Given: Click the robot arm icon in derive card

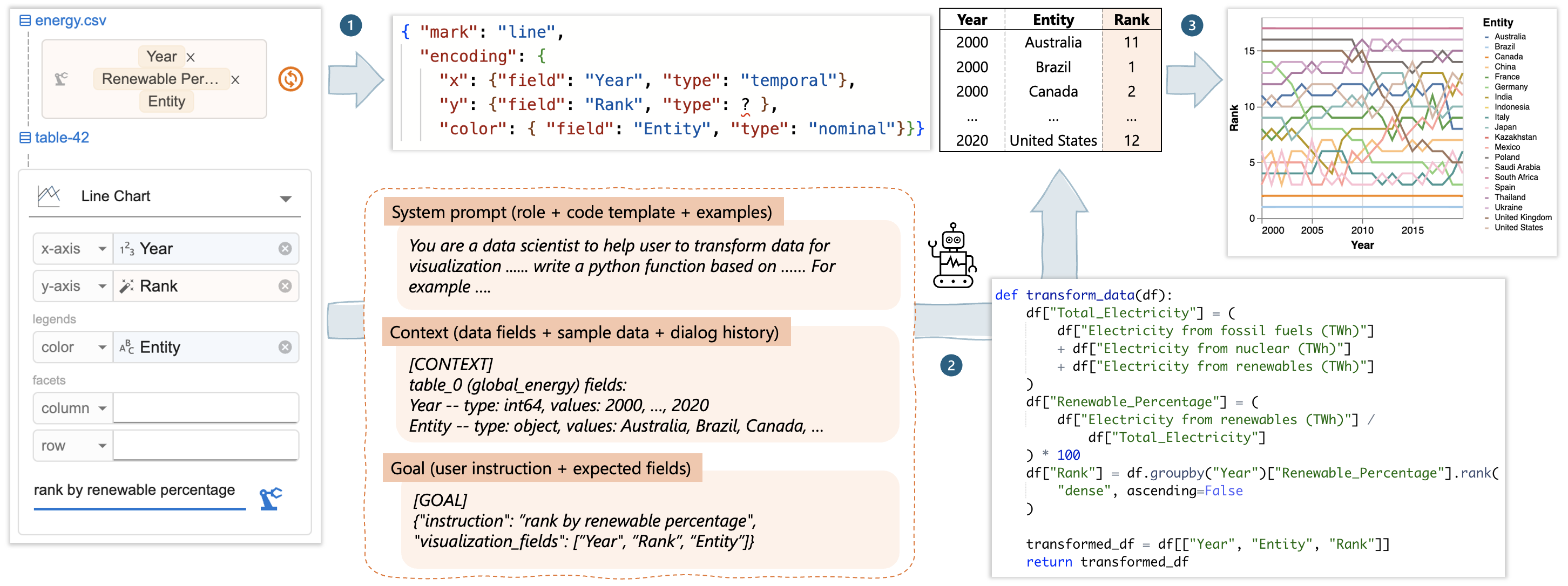Looking at the screenshot, I should 61,79.
